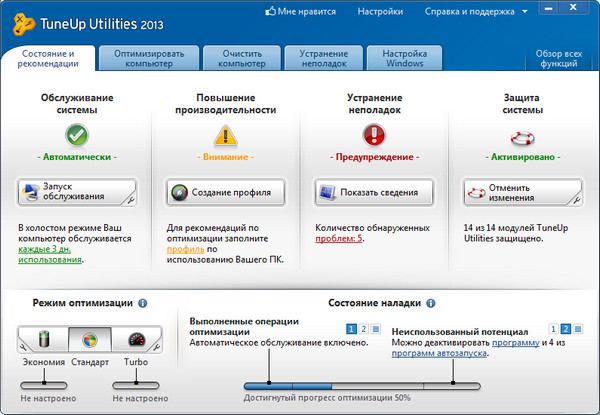This screenshot has height=415, width=600.
Task: Switch to Экономия optimization mode
Action: (x=43, y=341)
